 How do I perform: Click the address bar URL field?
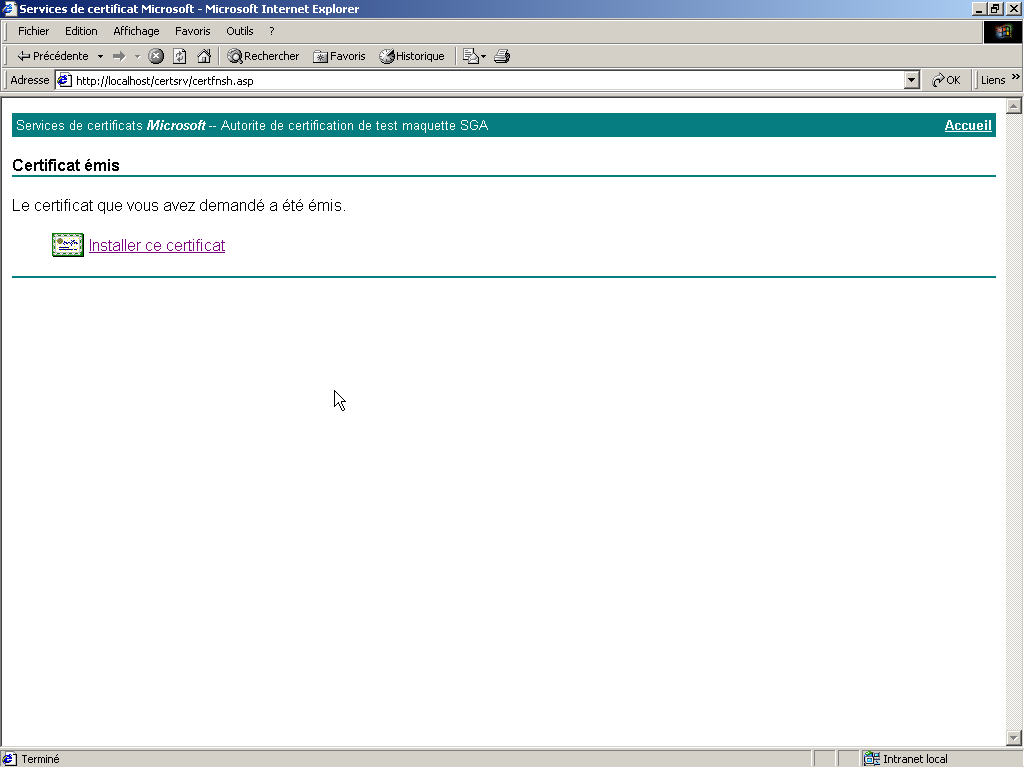pyautogui.click(x=488, y=80)
